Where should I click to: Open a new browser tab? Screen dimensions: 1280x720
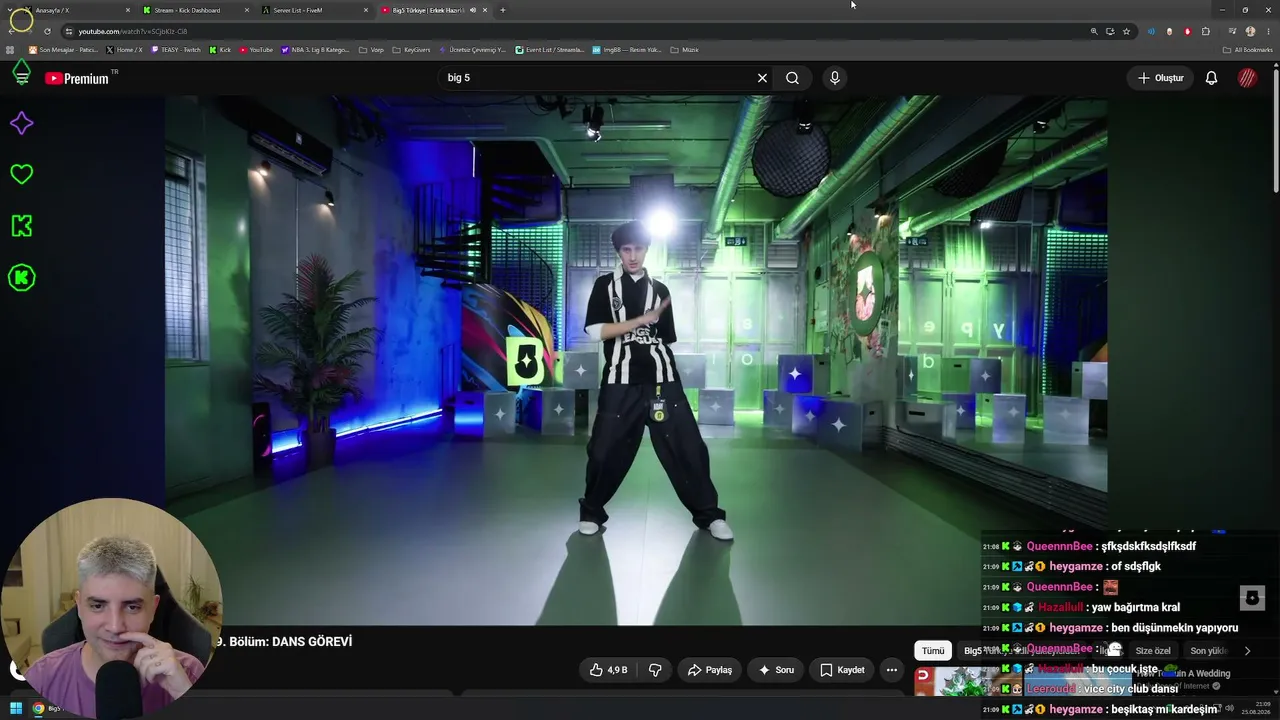(502, 10)
